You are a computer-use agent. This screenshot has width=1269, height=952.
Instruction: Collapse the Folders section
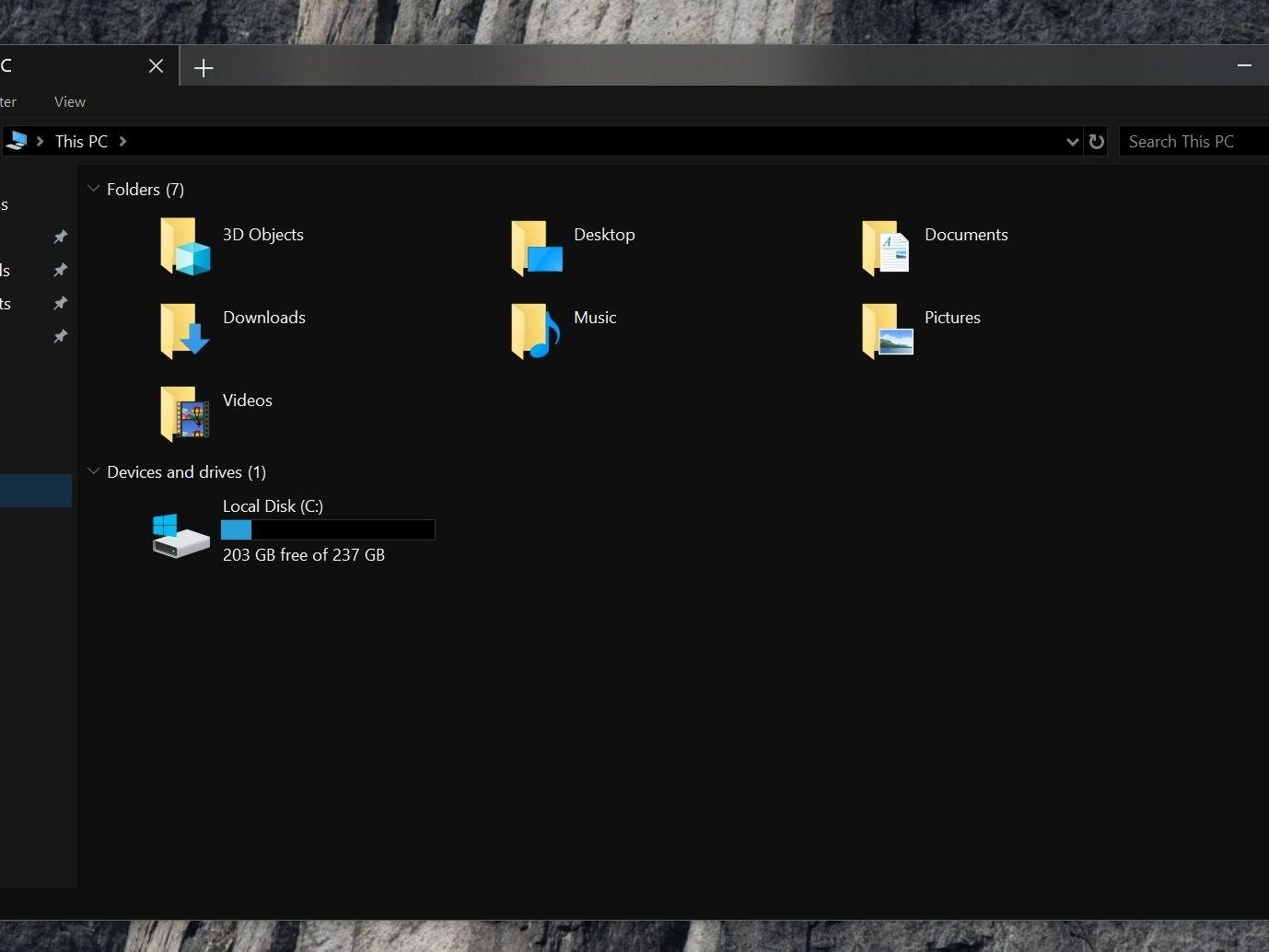pos(93,188)
